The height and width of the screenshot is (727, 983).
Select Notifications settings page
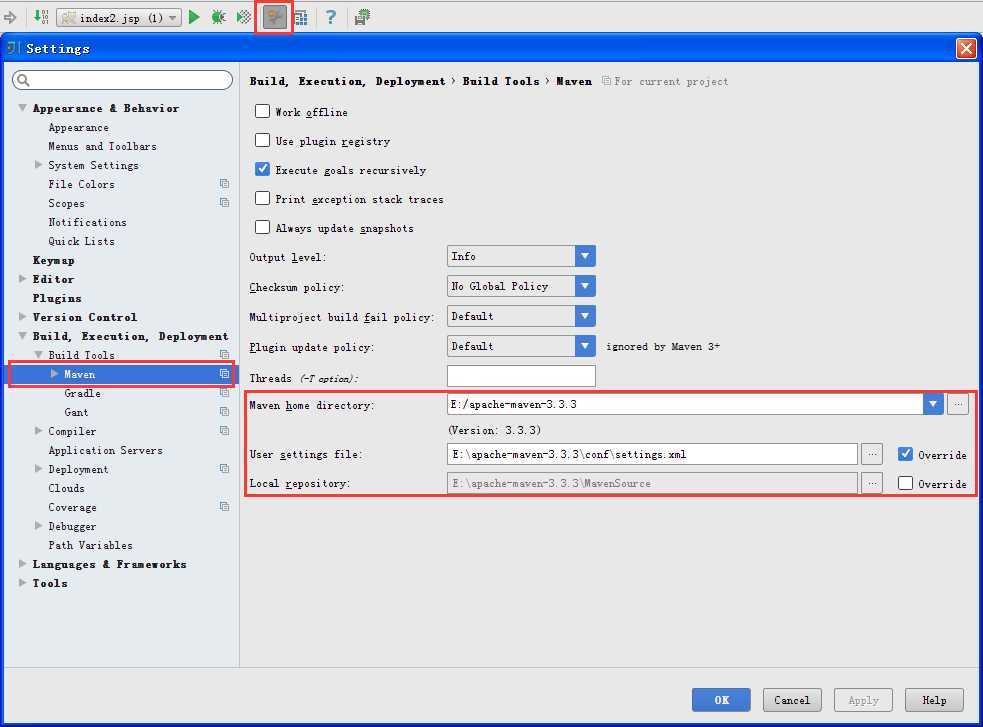click(87, 222)
